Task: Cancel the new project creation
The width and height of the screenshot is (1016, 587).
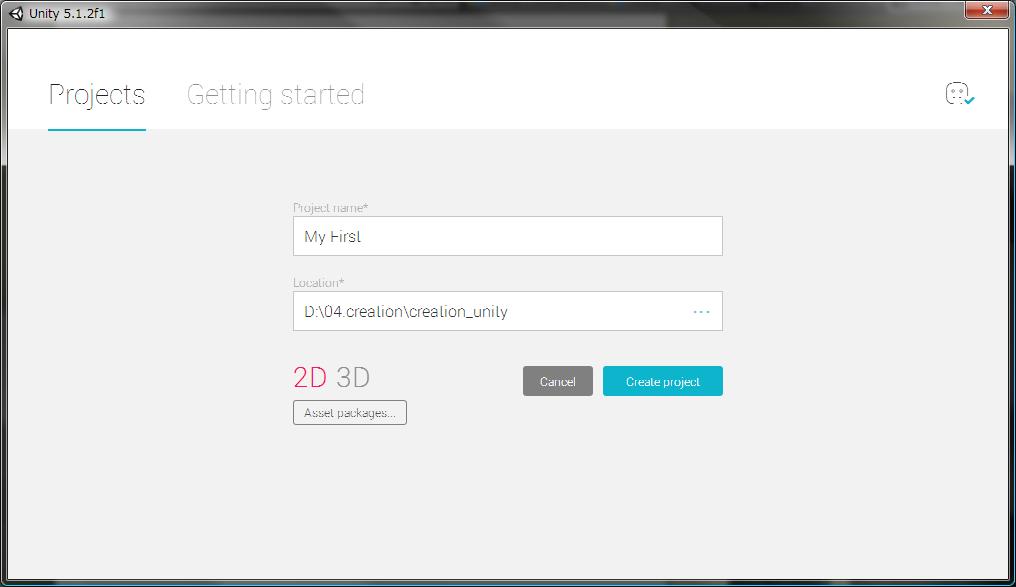Action: pos(558,381)
